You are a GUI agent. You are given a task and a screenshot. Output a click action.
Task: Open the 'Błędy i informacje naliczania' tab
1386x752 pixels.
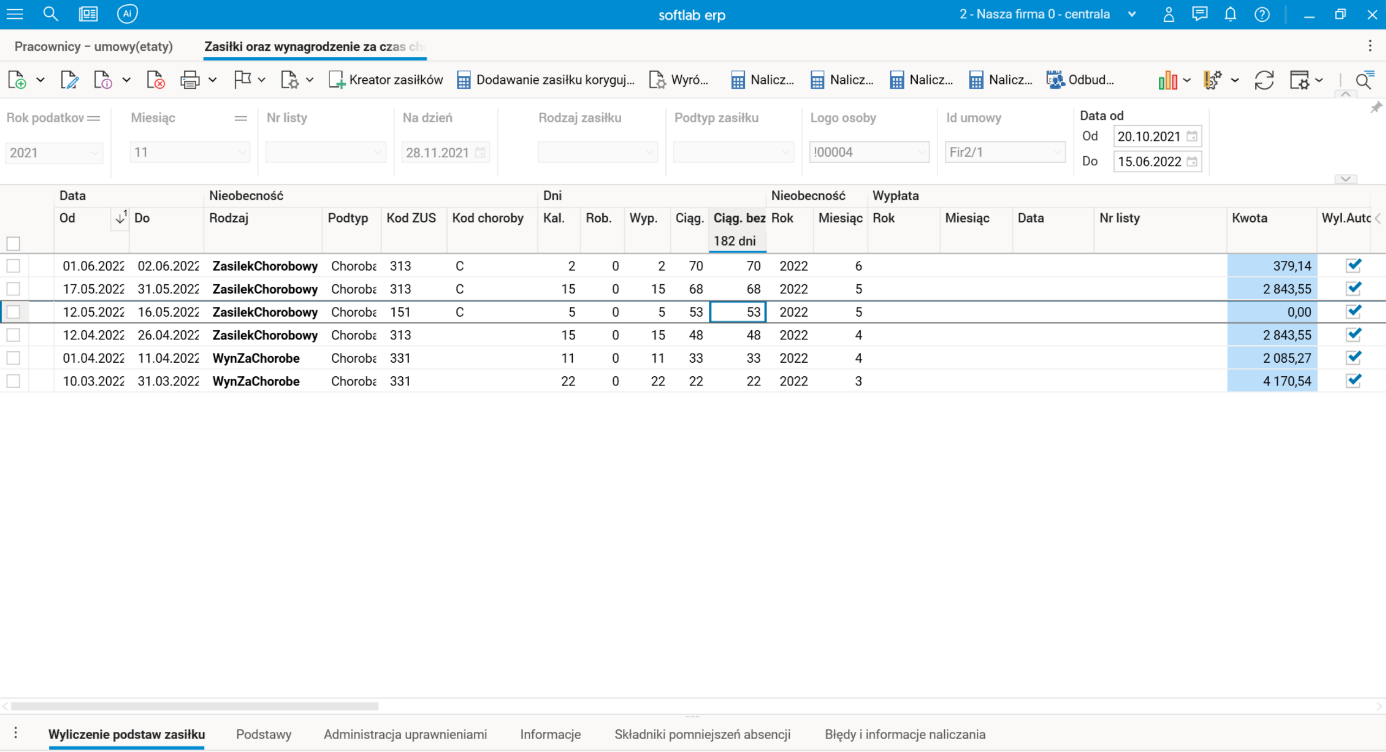[x=905, y=734]
